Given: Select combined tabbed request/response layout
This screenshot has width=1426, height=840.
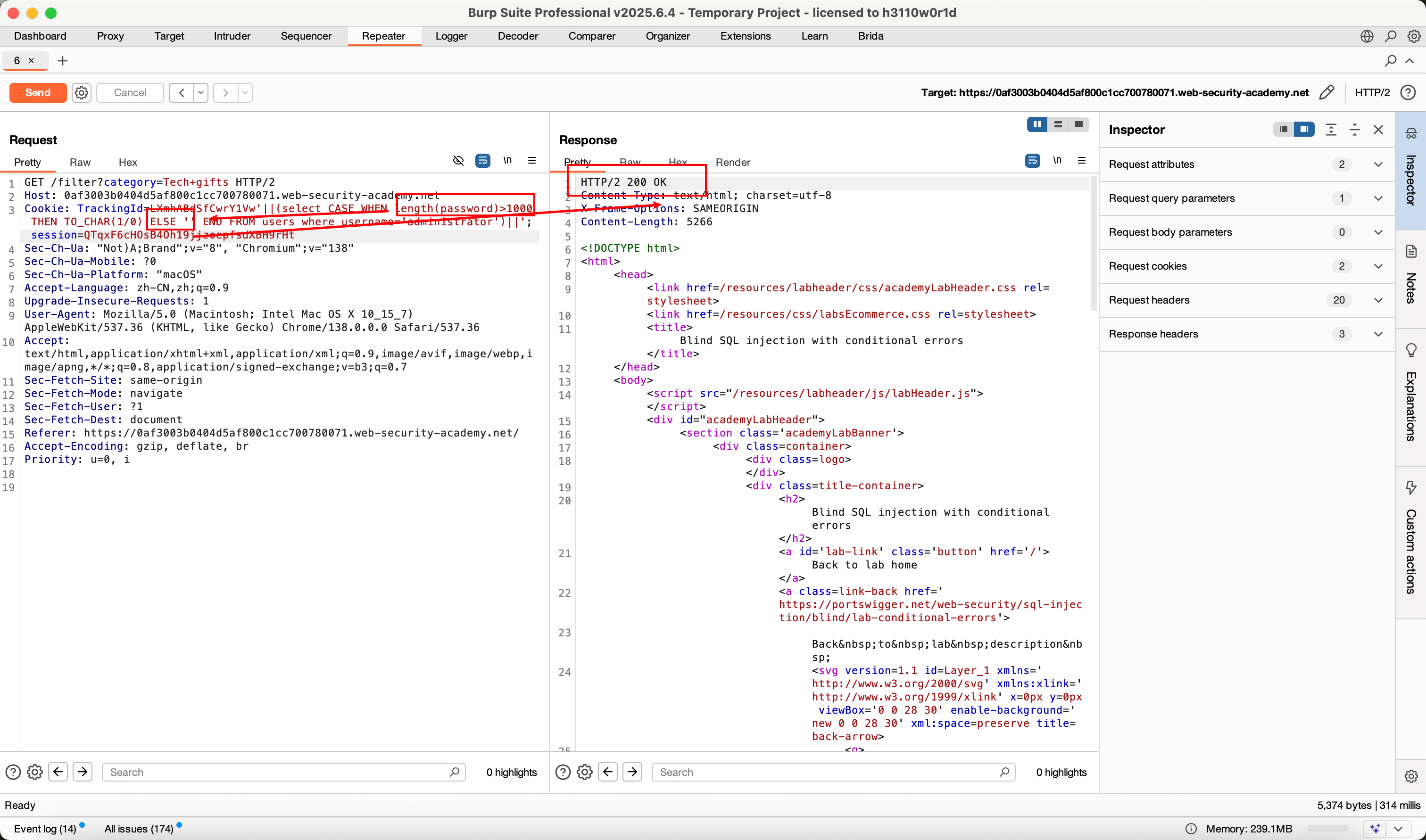Looking at the screenshot, I should pos(1079,124).
